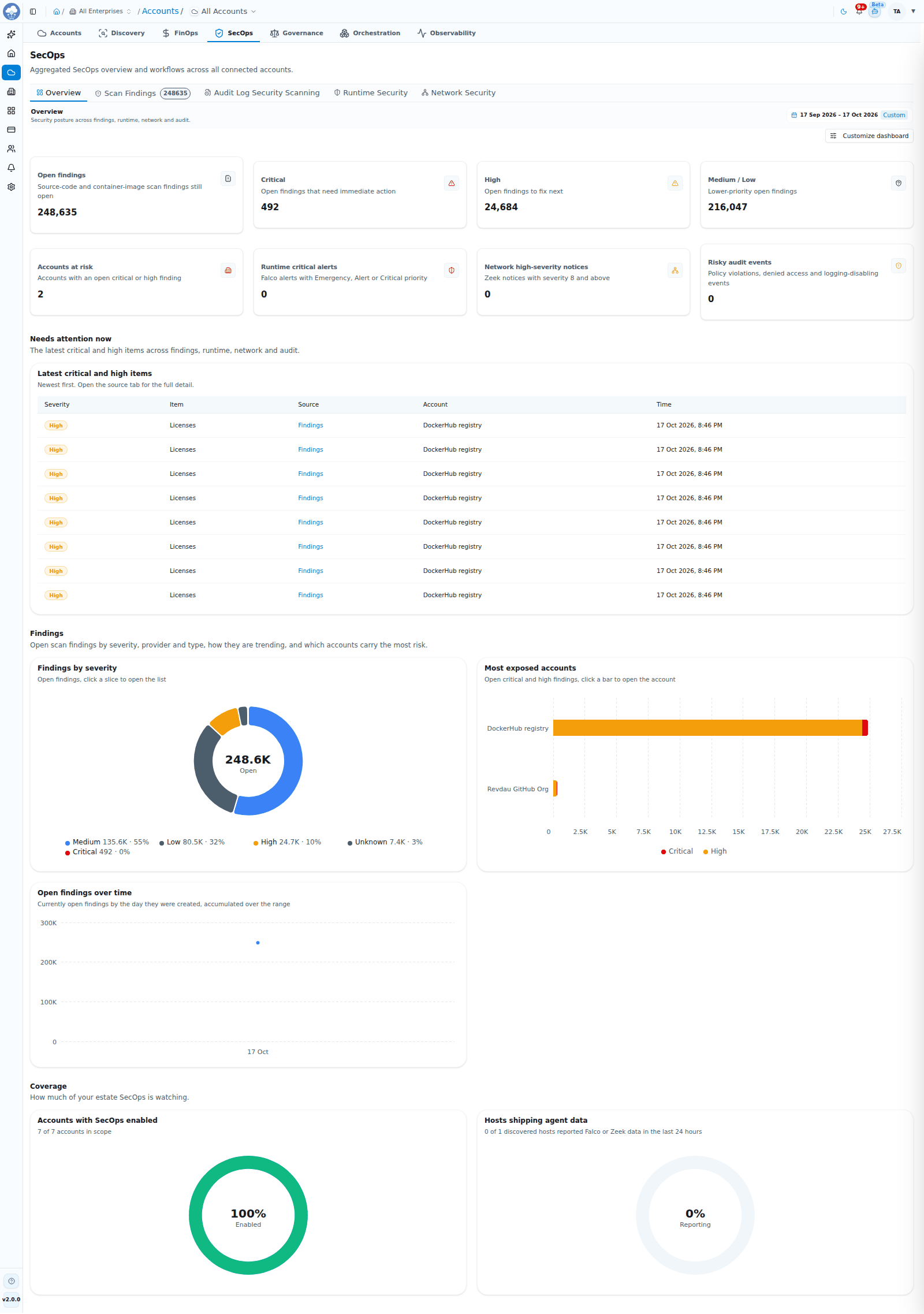Click the Critical card warning icon
The image size is (924, 1314).
click(452, 184)
